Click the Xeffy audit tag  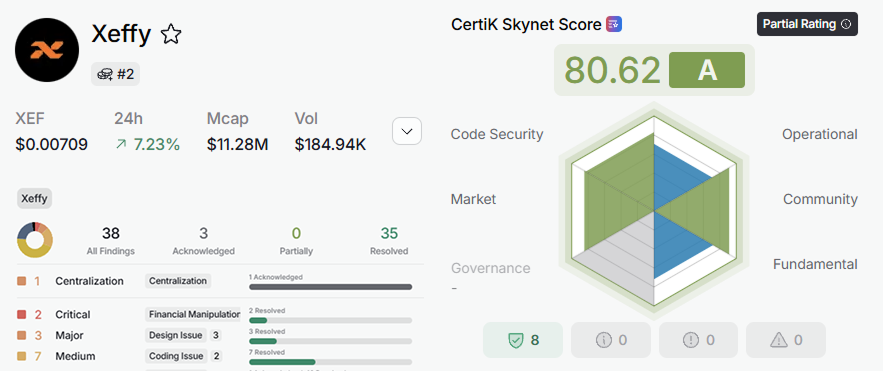(x=34, y=199)
